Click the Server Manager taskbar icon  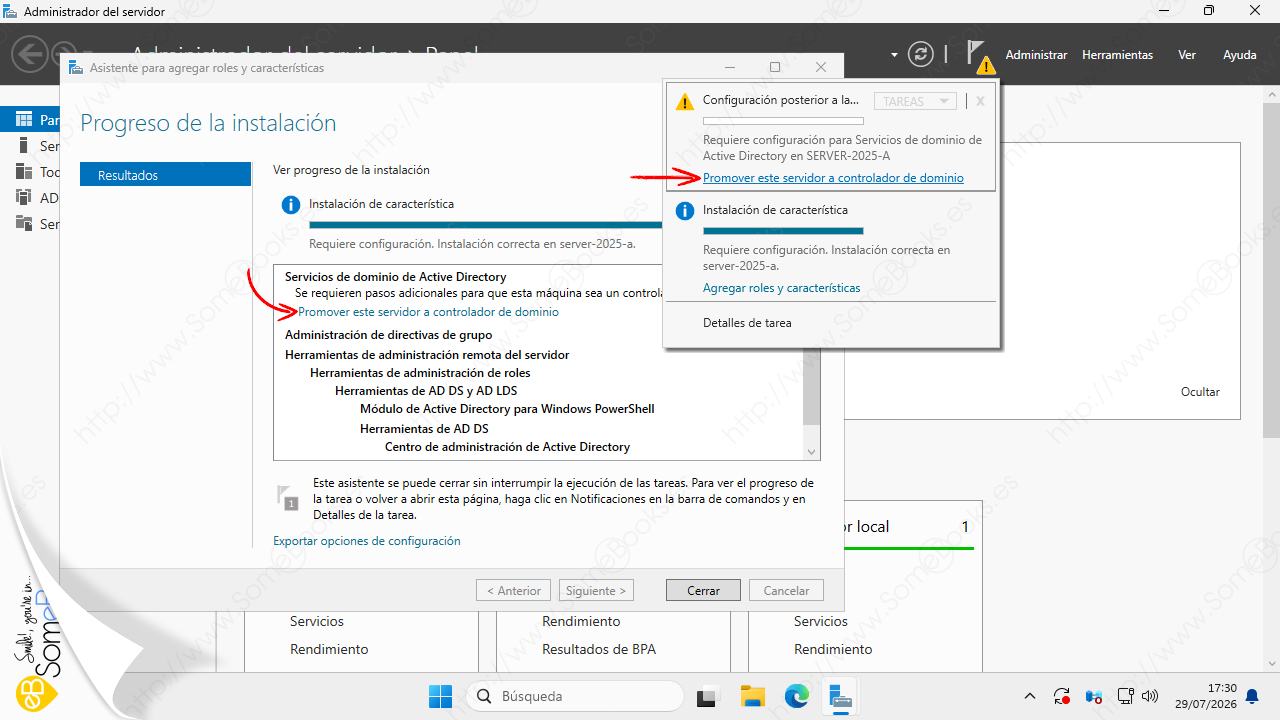coord(840,696)
